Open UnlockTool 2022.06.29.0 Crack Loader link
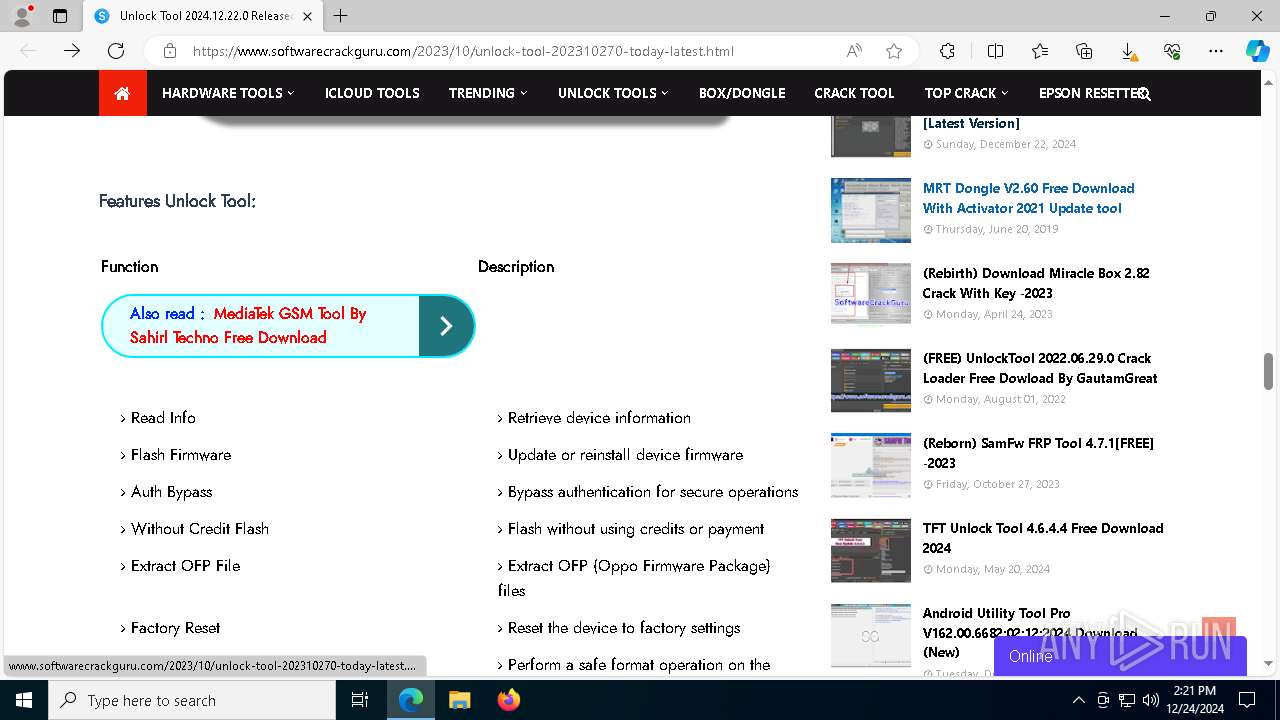Screen dimensions: 1280x720 1040,368
